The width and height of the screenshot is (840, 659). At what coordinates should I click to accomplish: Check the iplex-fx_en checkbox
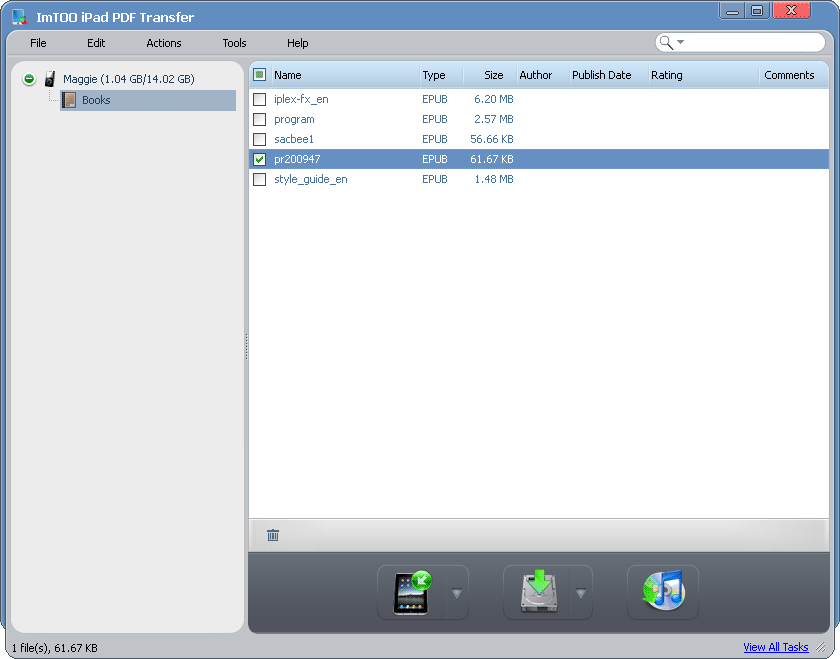coord(259,99)
